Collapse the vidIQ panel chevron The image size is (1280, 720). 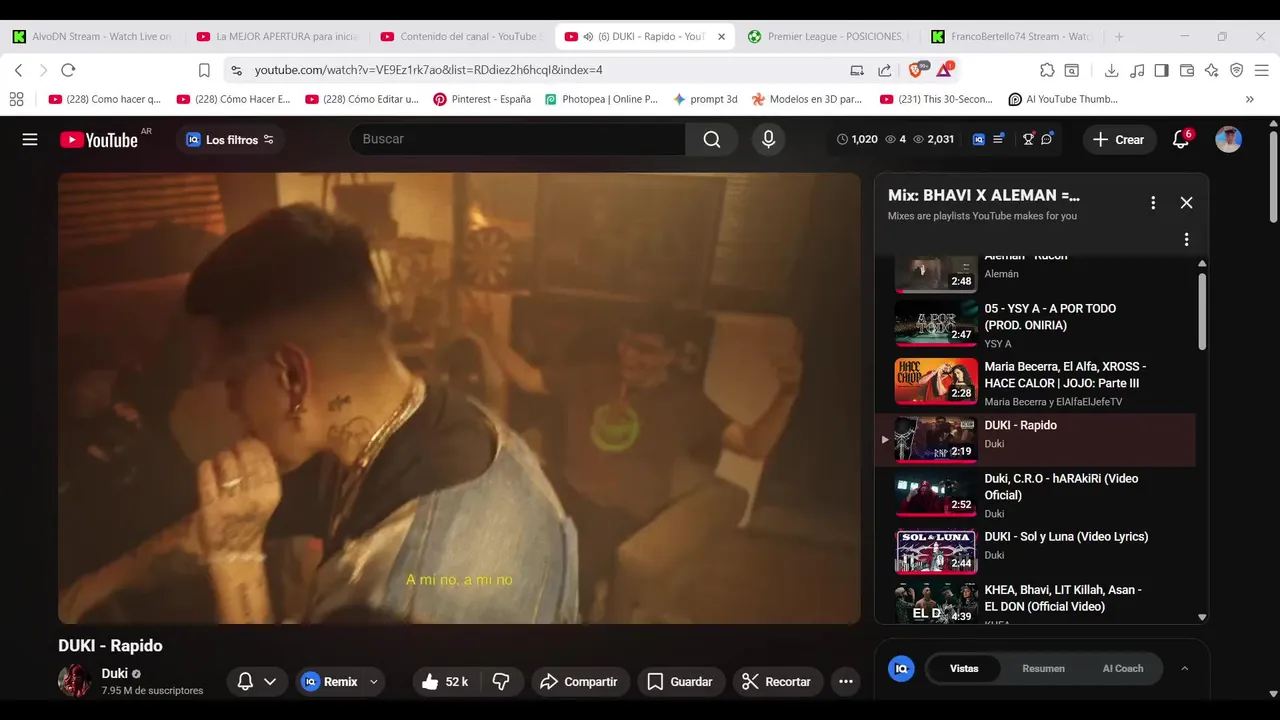click(x=1185, y=669)
